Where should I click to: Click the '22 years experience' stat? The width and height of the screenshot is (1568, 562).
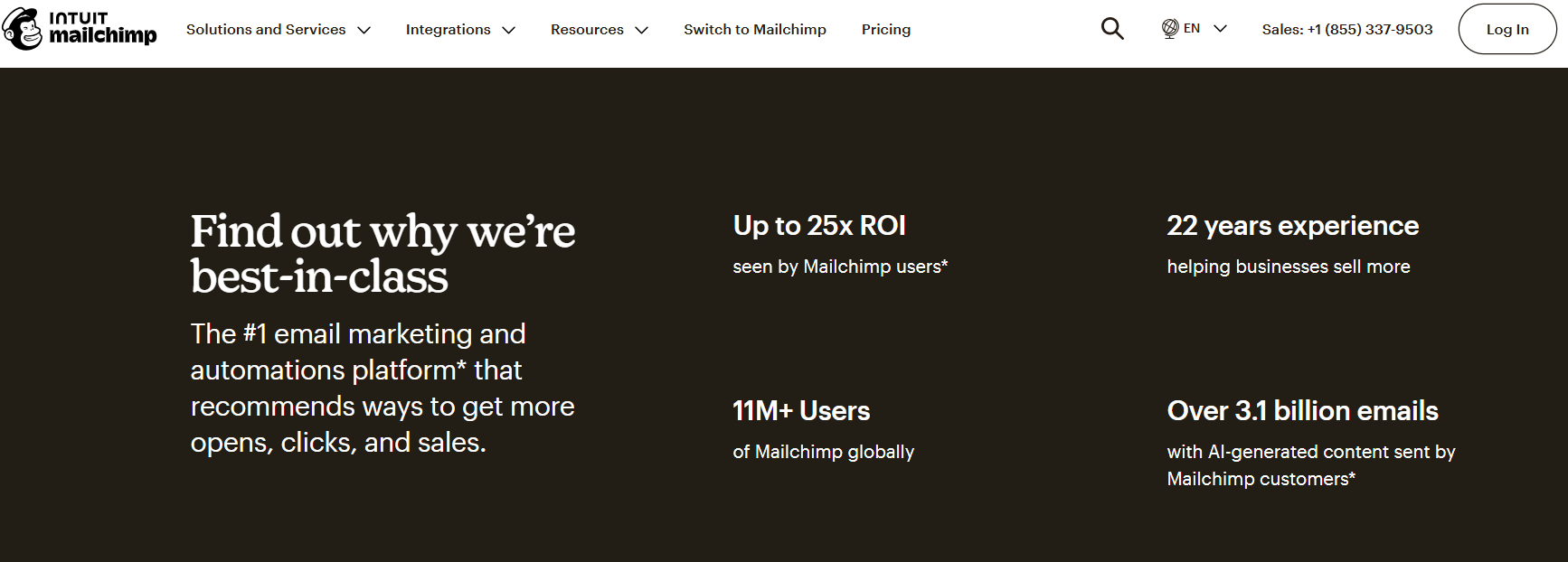(x=1293, y=226)
